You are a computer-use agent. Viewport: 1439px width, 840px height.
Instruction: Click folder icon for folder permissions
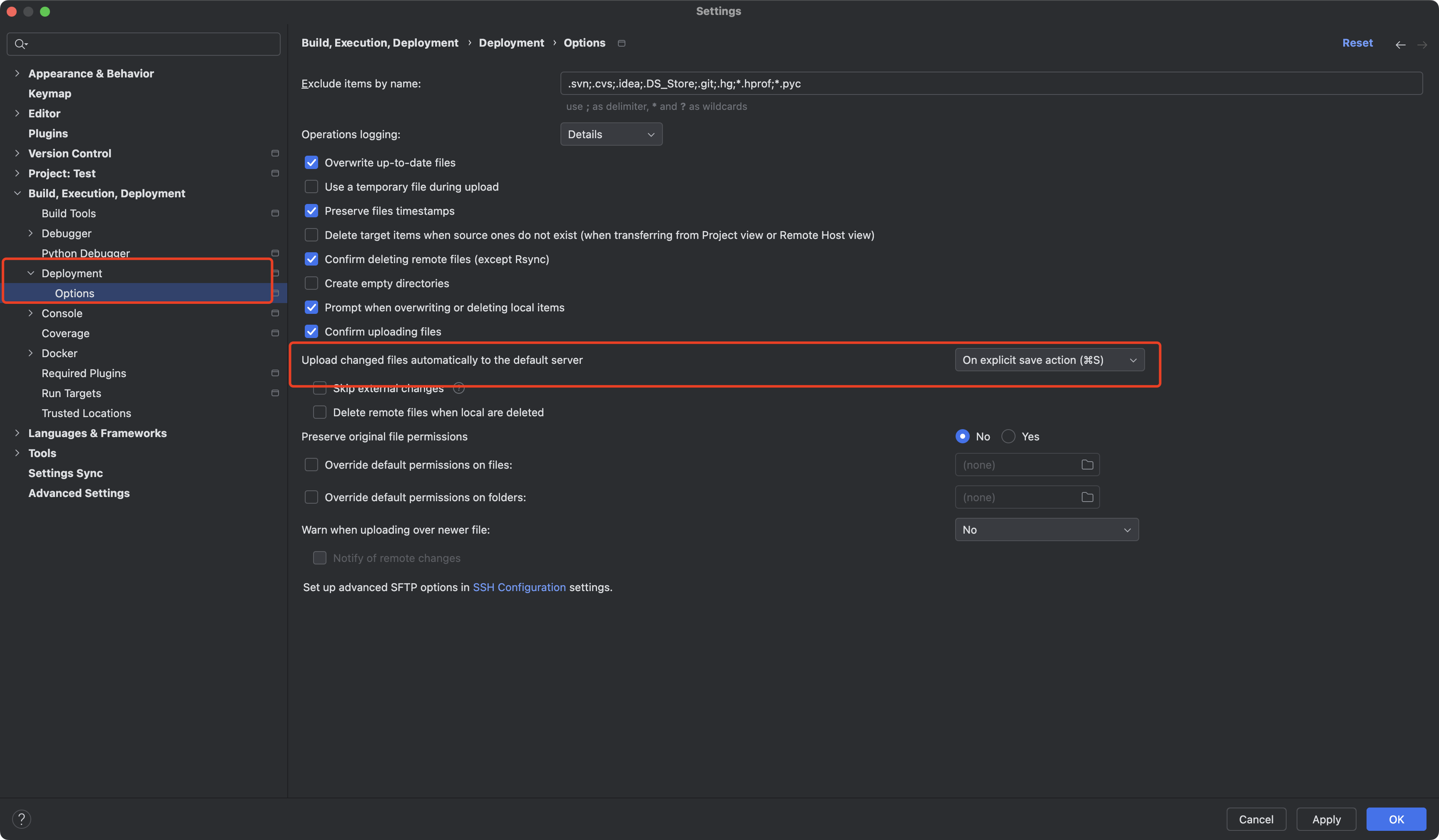click(1087, 497)
